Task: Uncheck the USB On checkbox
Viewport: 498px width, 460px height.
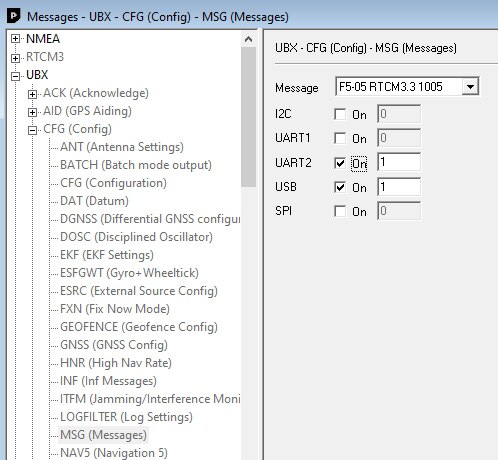Action: 340,187
